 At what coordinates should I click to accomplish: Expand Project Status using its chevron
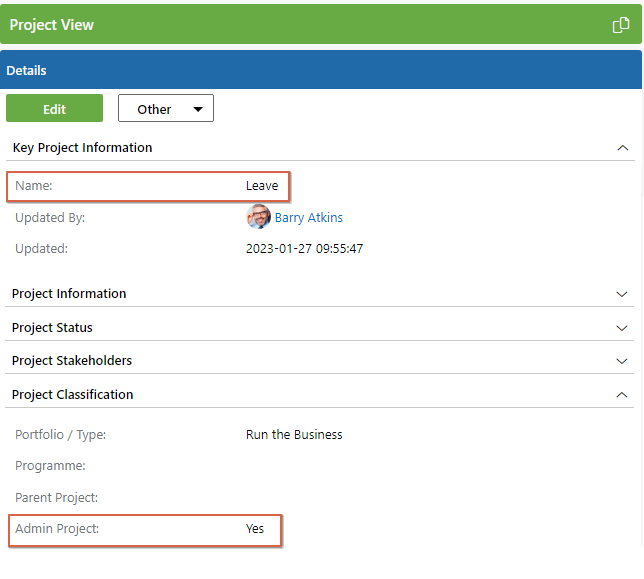point(622,328)
